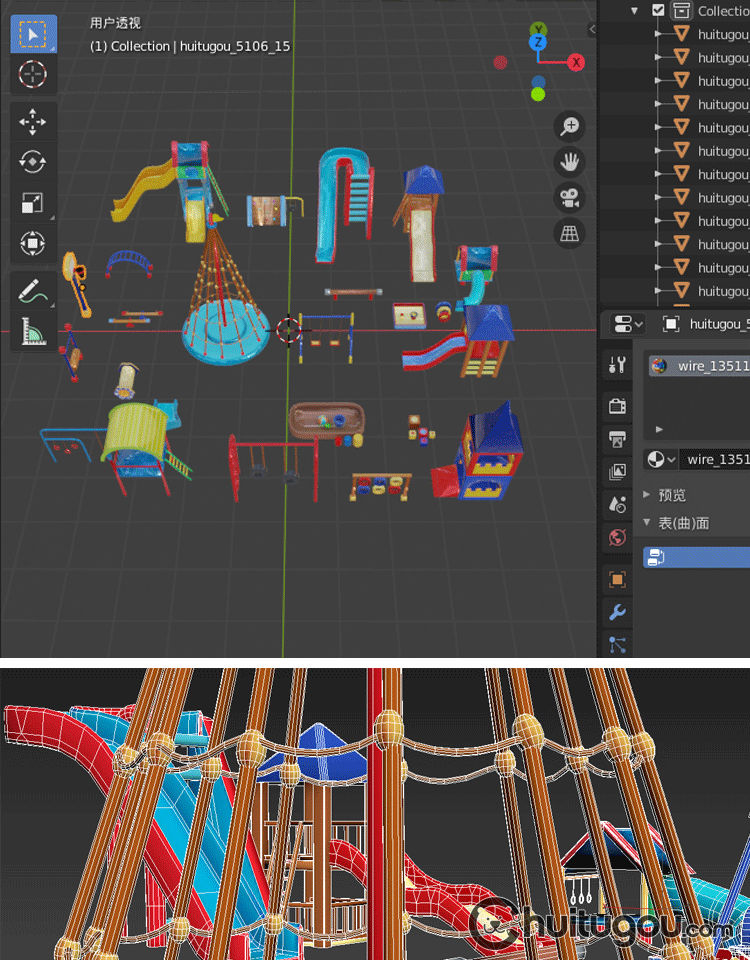
Task: Activate the Move tool
Action: (x=33, y=123)
